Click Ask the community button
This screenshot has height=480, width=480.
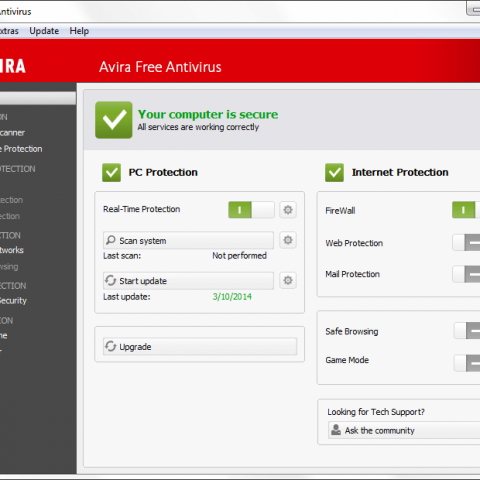click(x=404, y=430)
